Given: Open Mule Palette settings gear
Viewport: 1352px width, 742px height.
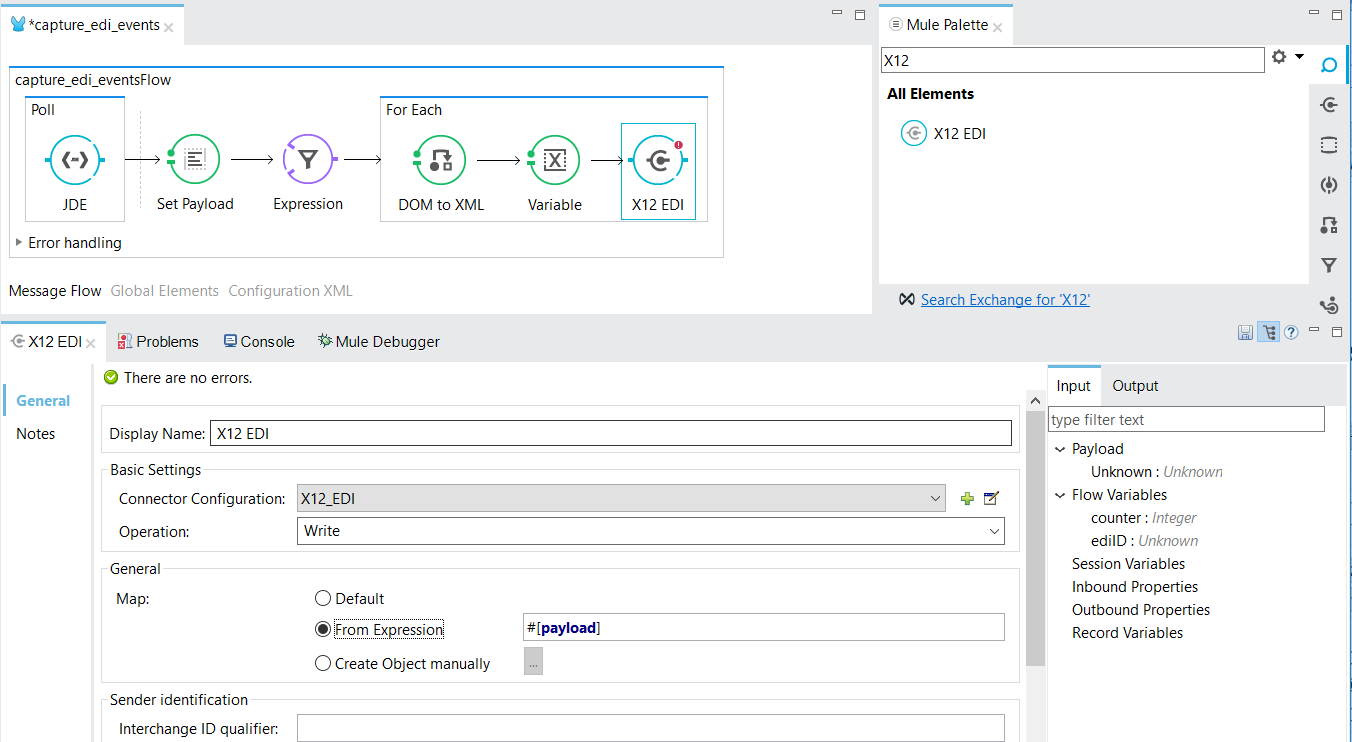Looking at the screenshot, I should pyautogui.click(x=1279, y=57).
